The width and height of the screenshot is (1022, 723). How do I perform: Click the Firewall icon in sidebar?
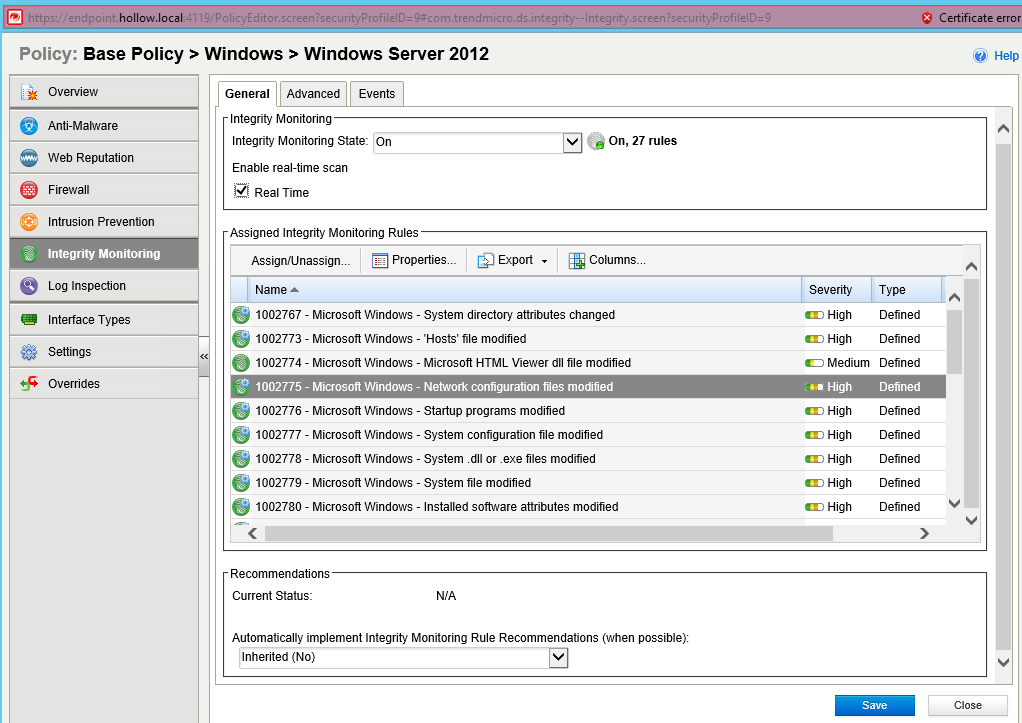(x=29, y=190)
